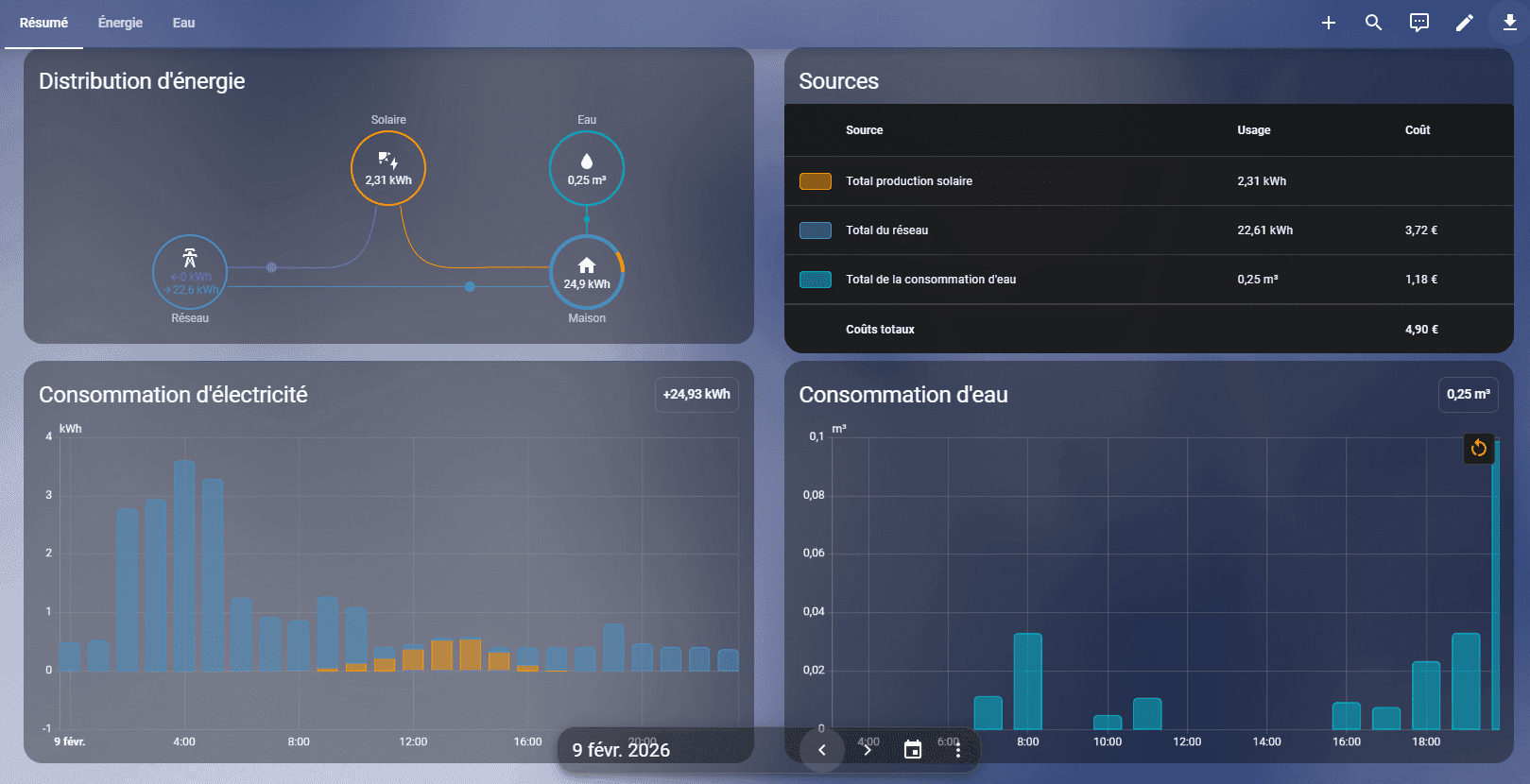Click the Consommation d'électricité title

click(173, 395)
